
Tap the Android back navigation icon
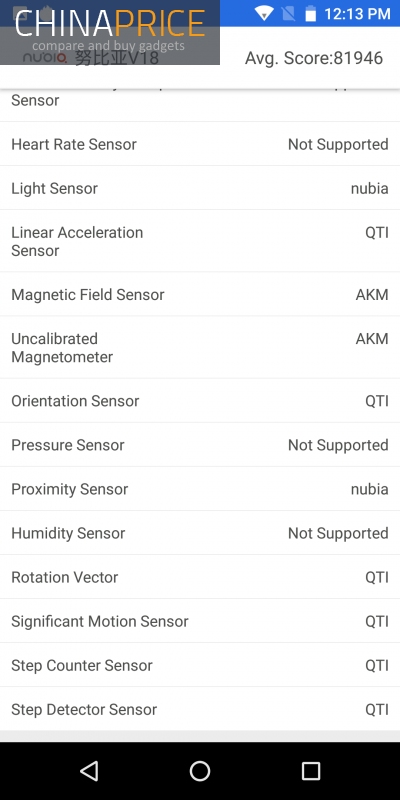click(x=89, y=771)
